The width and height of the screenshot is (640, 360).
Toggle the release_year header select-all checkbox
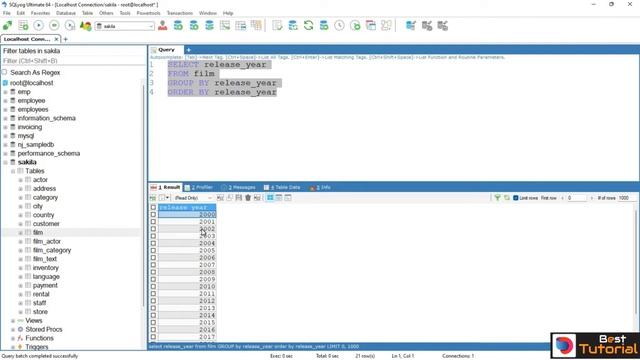coord(153,207)
